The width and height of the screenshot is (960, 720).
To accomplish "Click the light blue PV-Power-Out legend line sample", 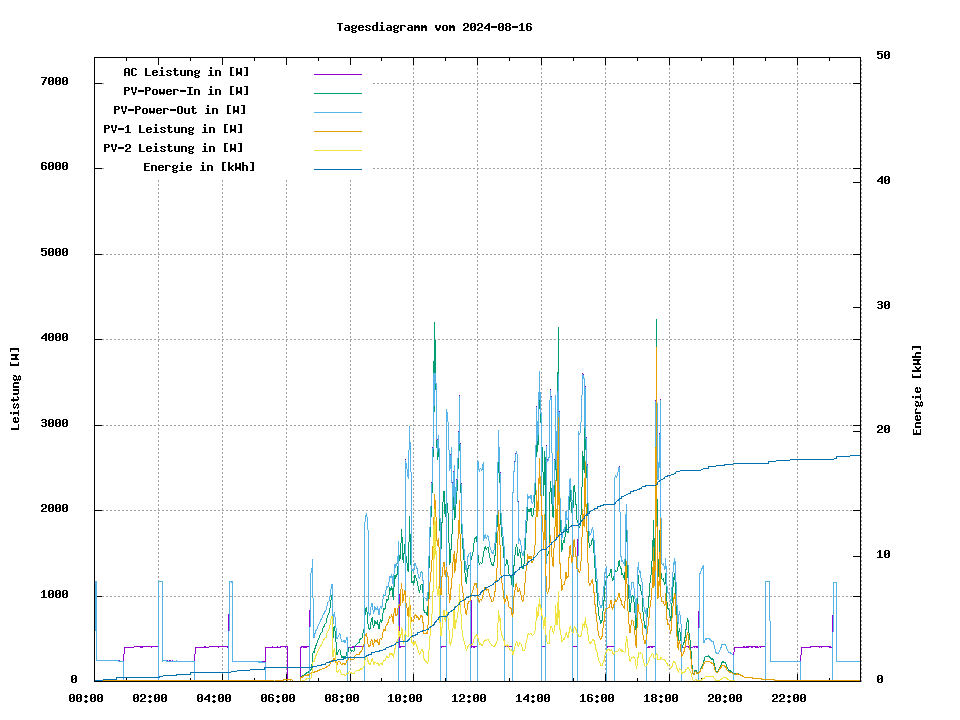I will [337, 112].
